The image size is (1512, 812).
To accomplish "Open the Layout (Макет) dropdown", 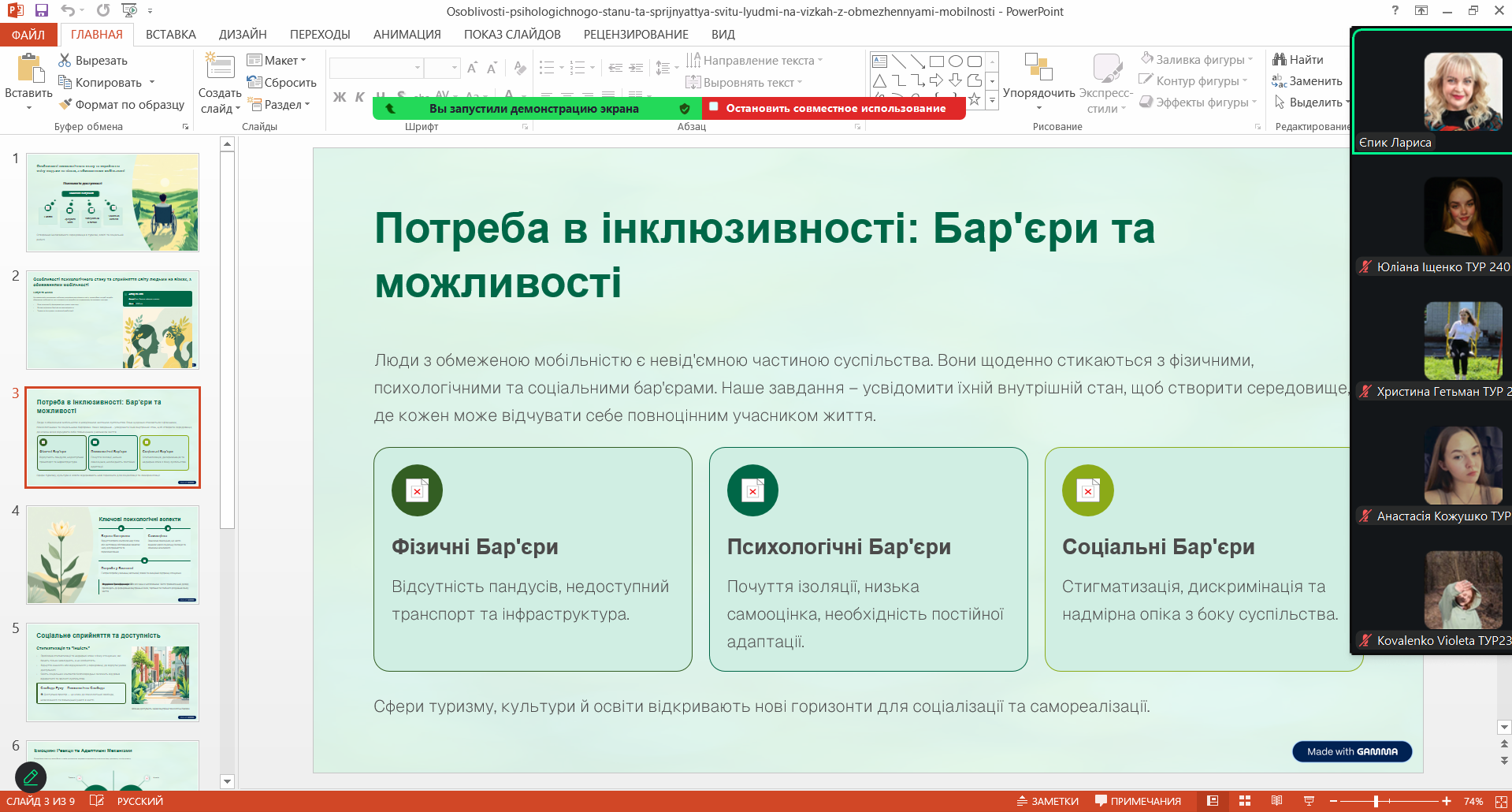I will 277,61.
